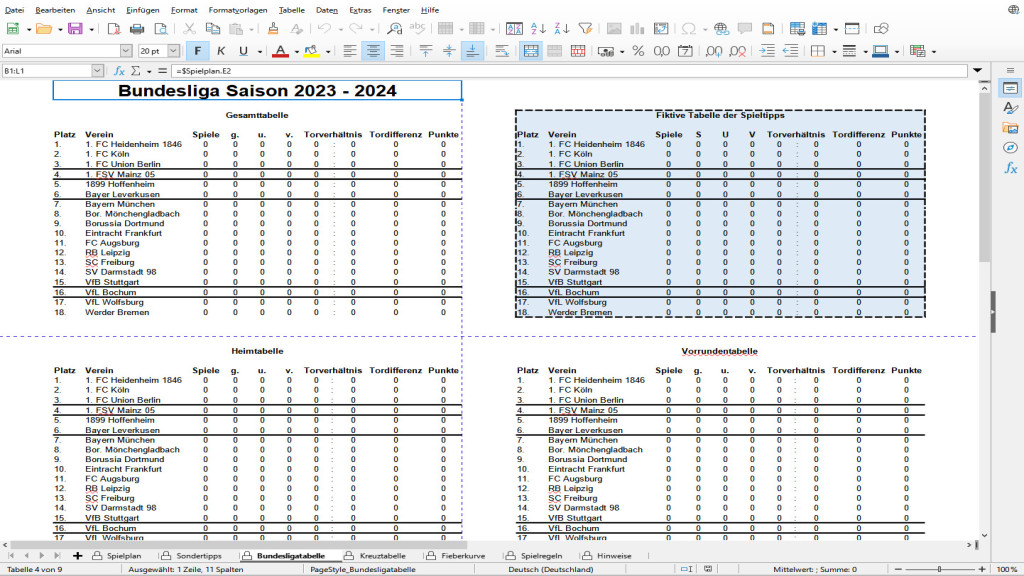Click the Sum button in the formula bar
1024x576 pixels.
135,71
